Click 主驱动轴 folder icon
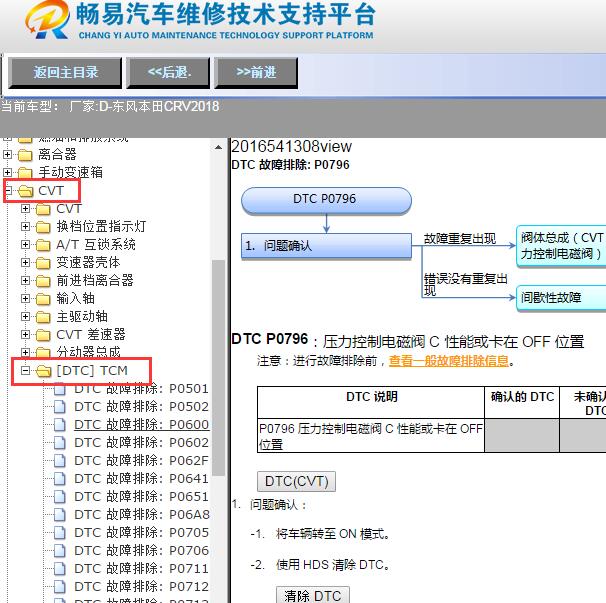Screen dimensions: 606x603 click(43, 317)
